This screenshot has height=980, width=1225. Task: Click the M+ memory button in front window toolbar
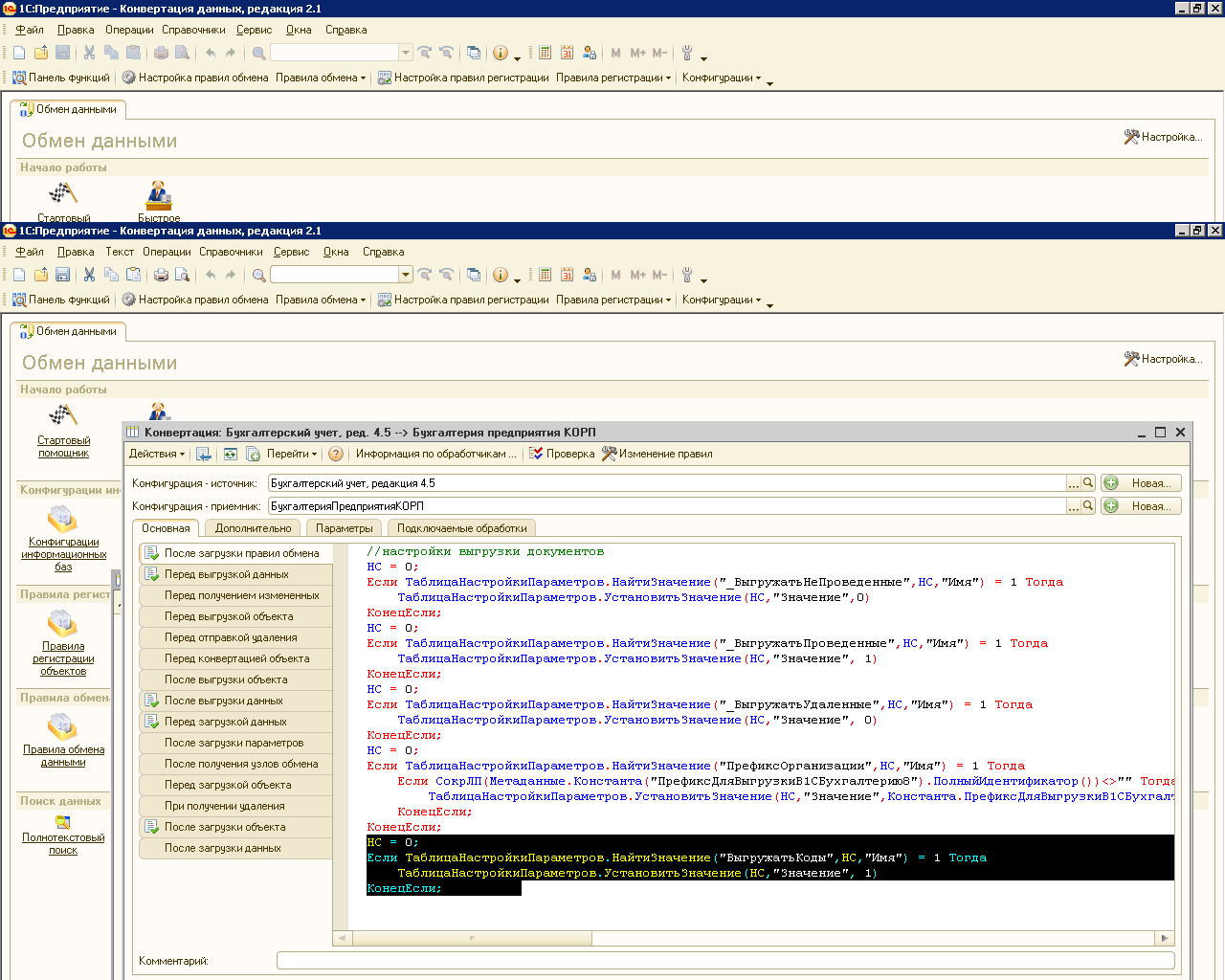tap(638, 275)
